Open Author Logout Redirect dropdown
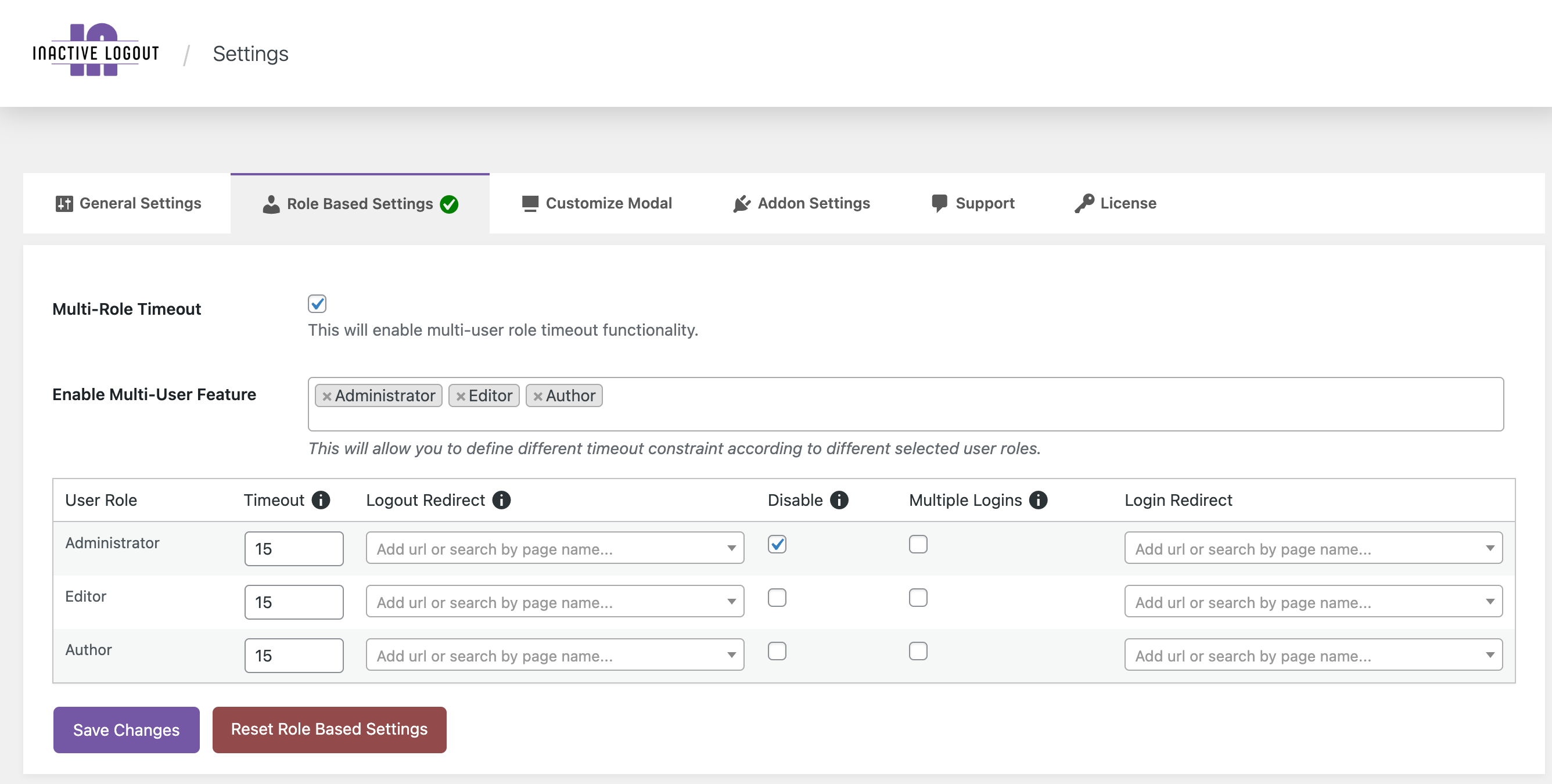 pyautogui.click(x=555, y=655)
